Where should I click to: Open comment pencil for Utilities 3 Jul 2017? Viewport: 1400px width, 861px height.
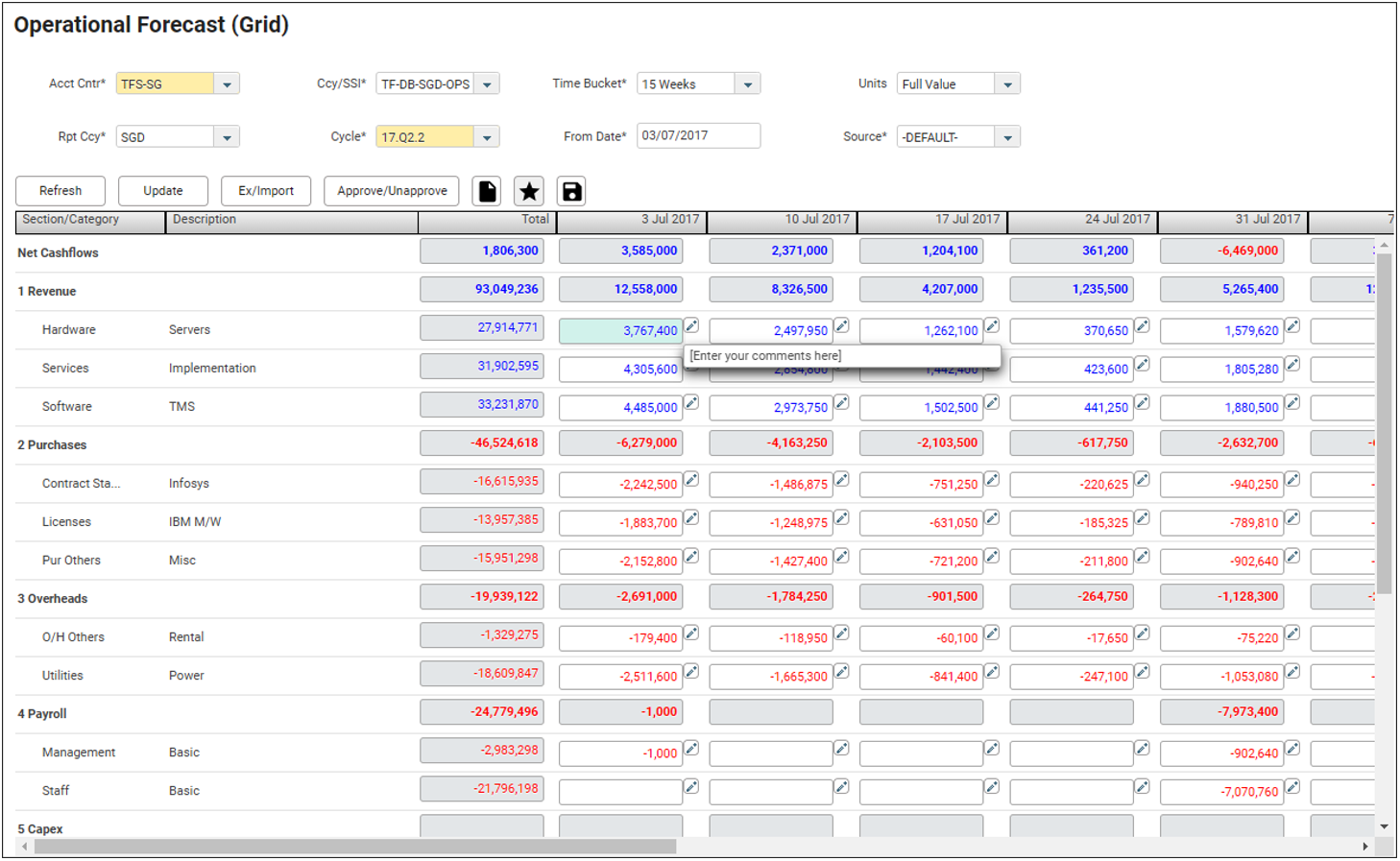click(x=691, y=672)
